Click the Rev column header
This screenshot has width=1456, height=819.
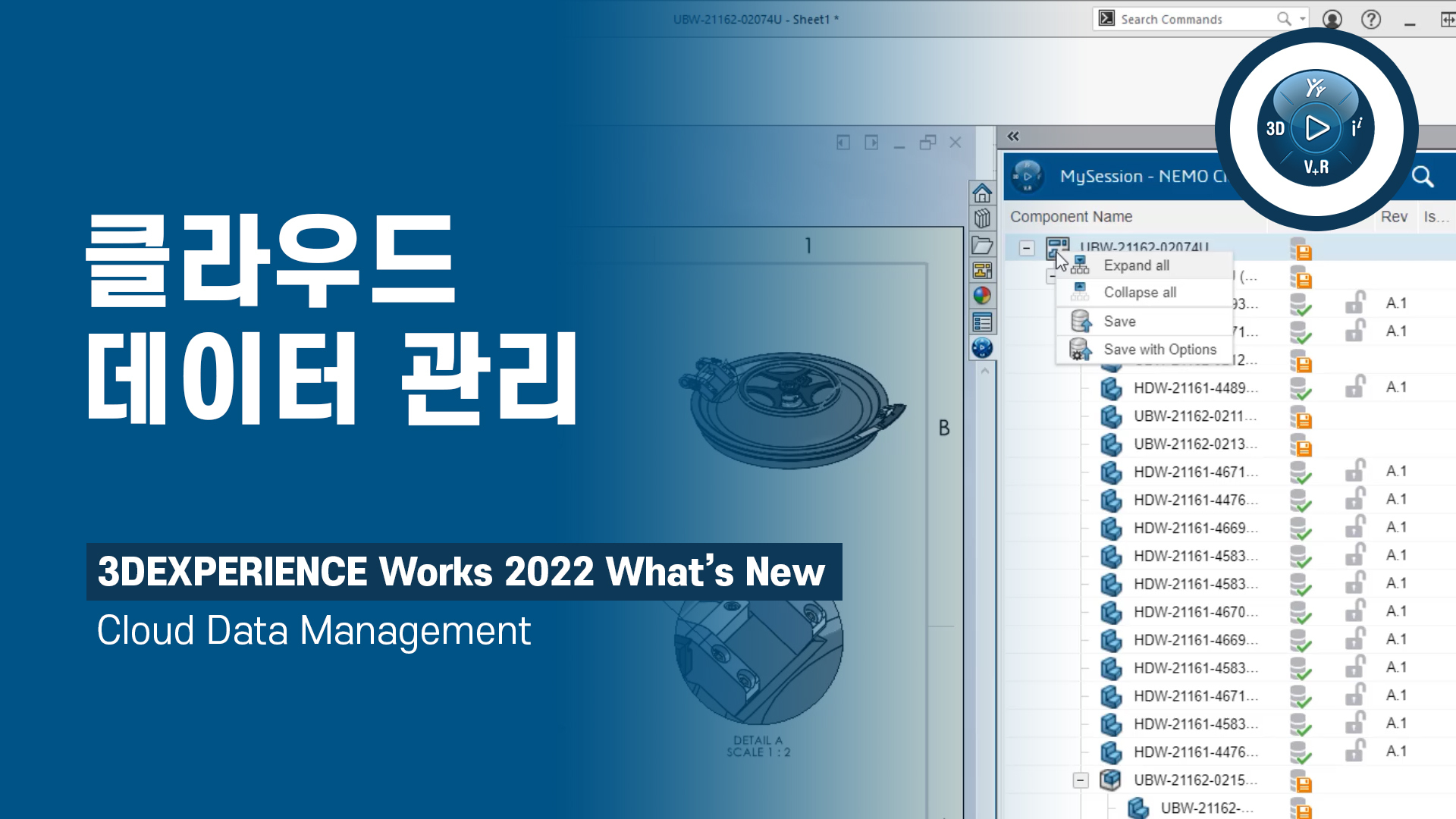click(1394, 217)
